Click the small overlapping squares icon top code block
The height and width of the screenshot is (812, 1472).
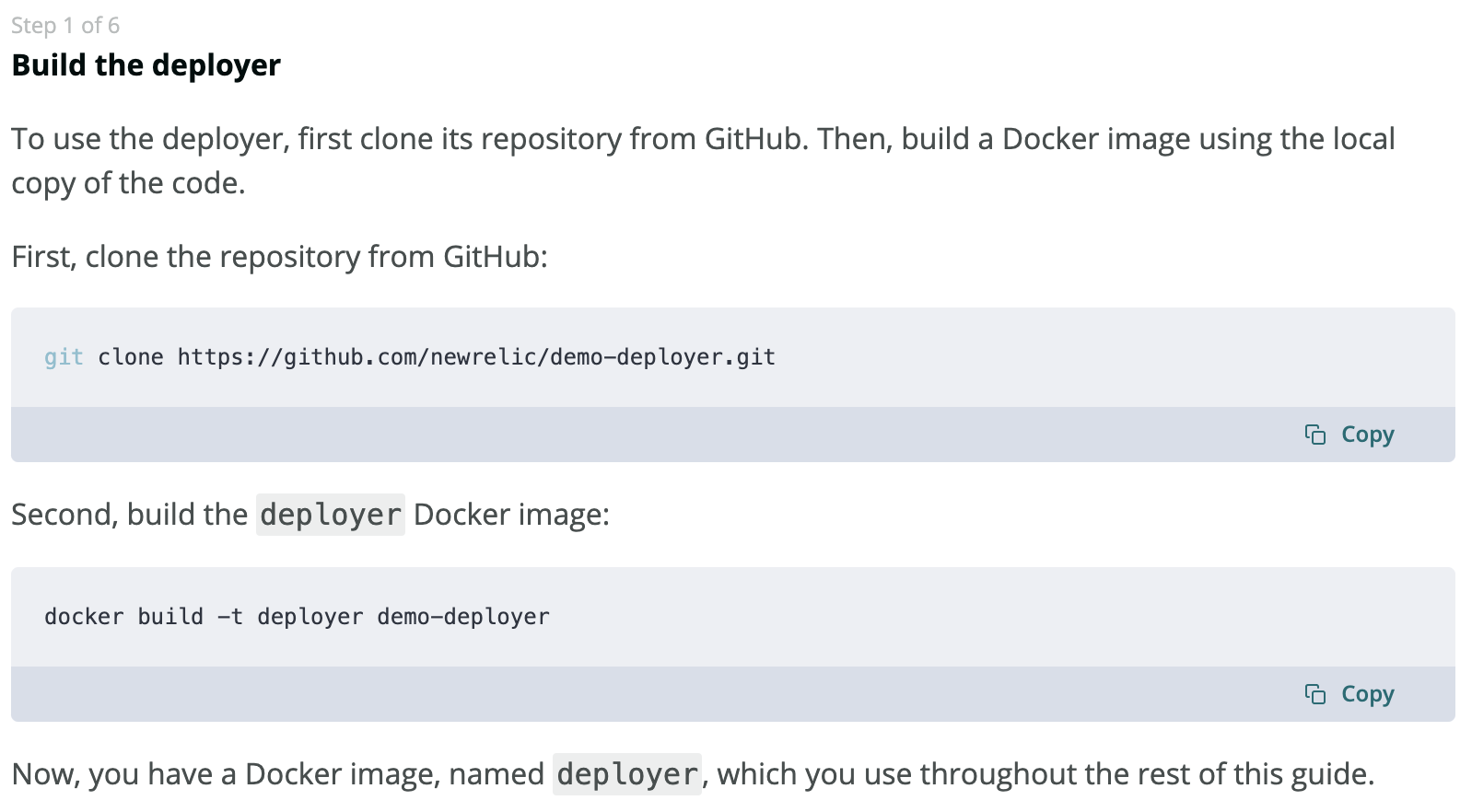(1314, 434)
